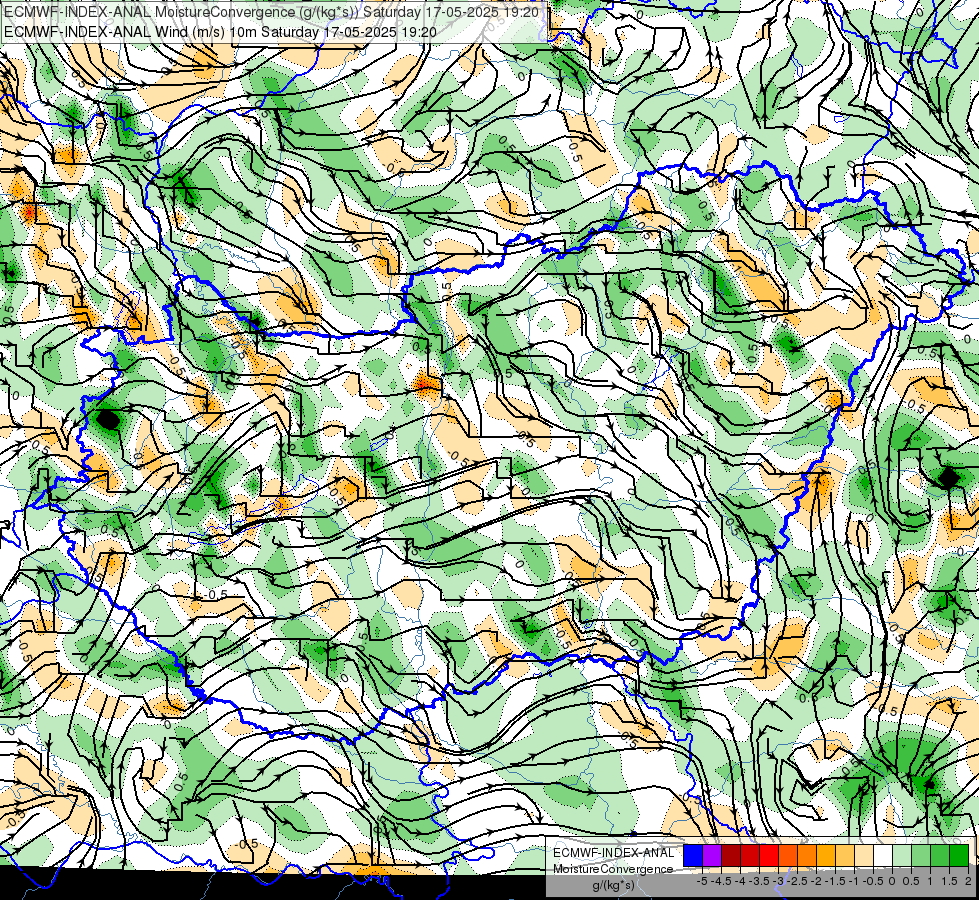The height and width of the screenshot is (900, 979).
Task: Click the blue legend swatch below -5
Action: tap(693, 855)
